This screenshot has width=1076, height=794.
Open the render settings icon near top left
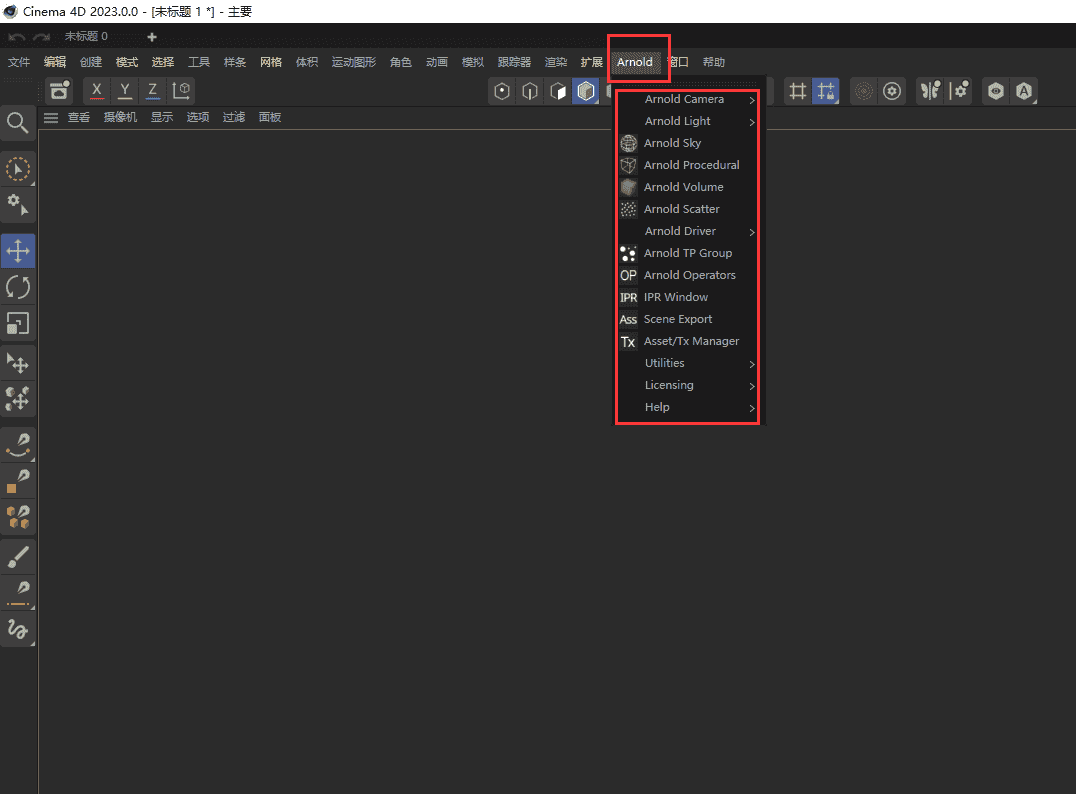coord(58,90)
